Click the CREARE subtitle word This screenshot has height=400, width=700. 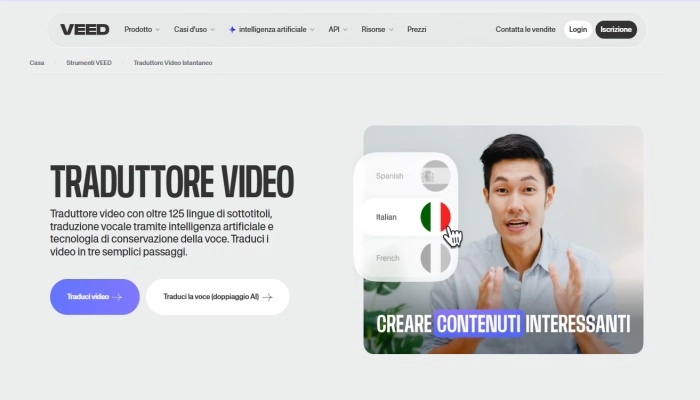pos(404,324)
